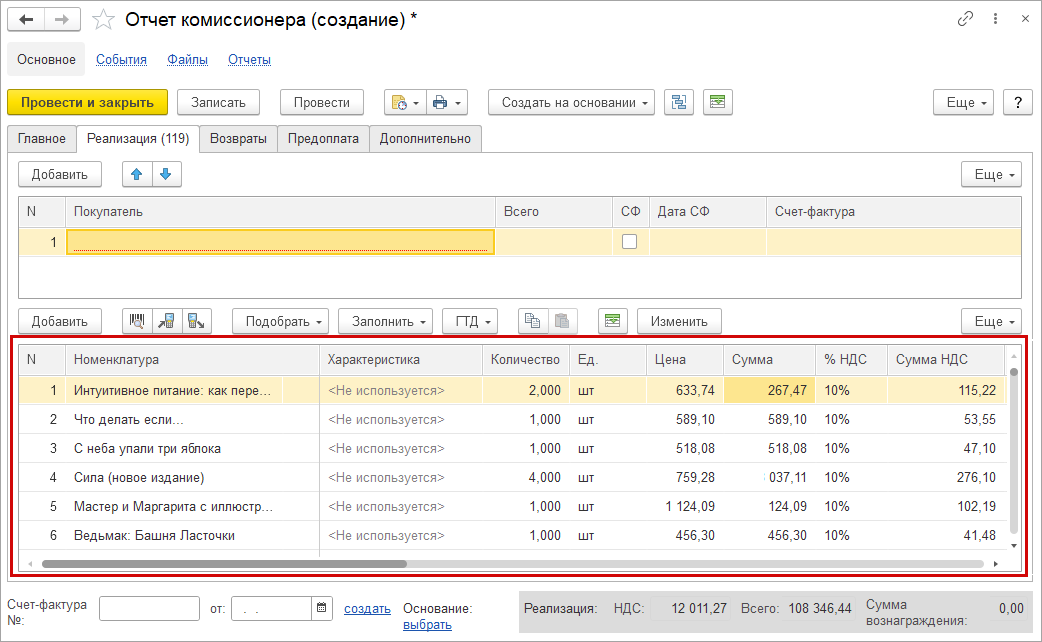Screen dimensions: 1042x642
Task: Click the создать invoice link
Action: coord(367,608)
